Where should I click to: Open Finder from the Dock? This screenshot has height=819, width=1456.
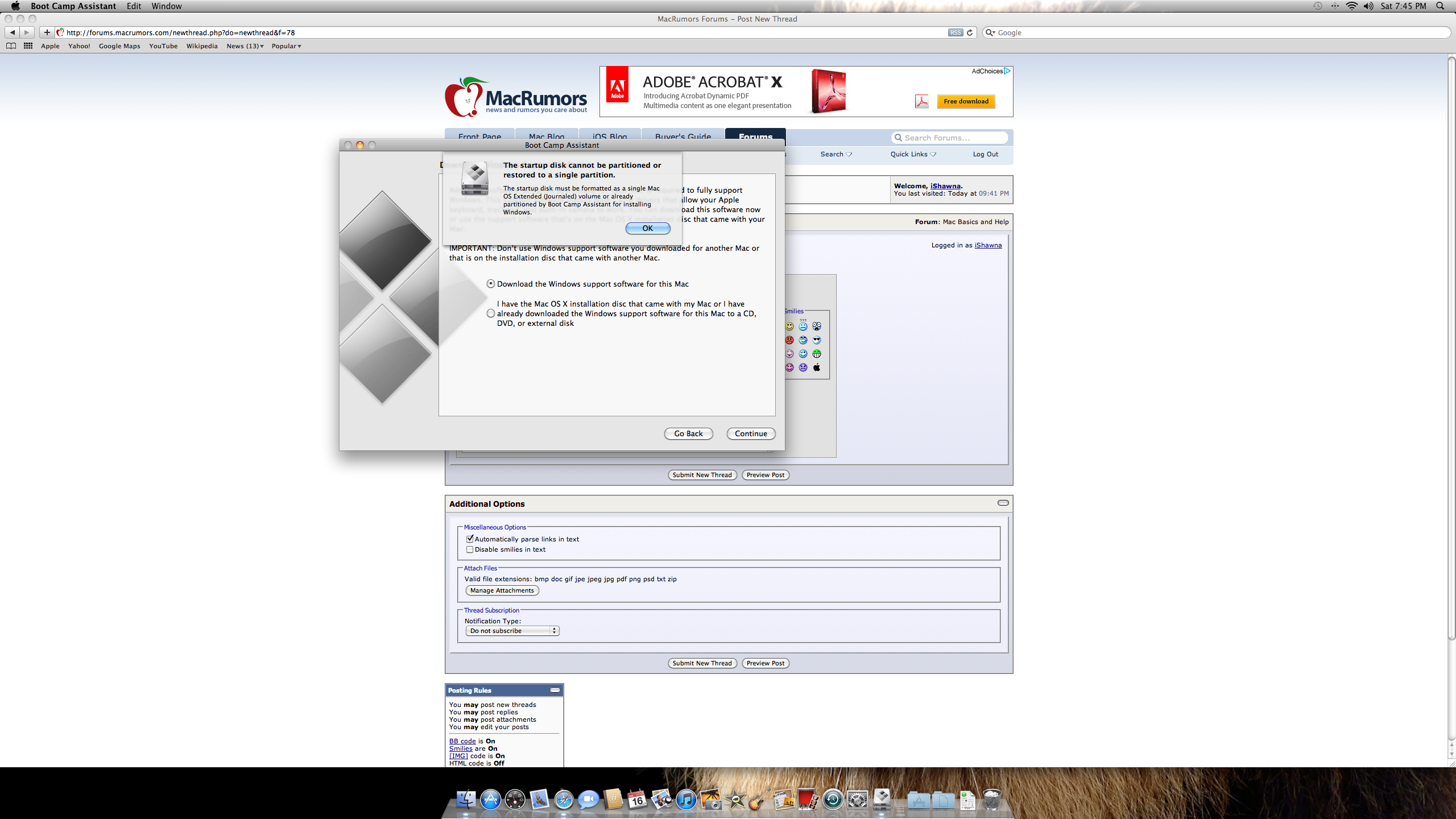pyautogui.click(x=466, y=799)
